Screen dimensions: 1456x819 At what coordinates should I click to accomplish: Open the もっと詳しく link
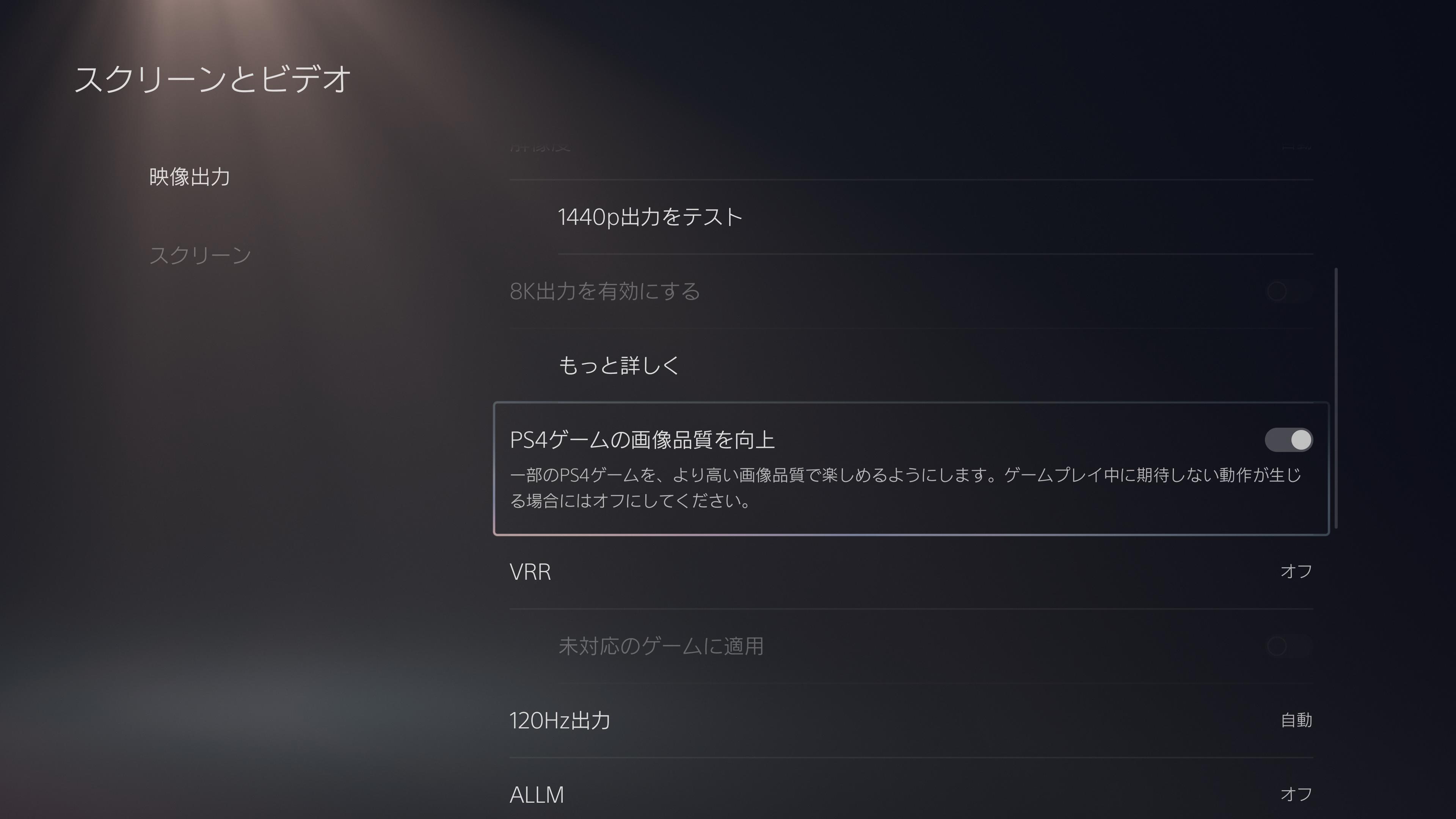coord(618,366)
